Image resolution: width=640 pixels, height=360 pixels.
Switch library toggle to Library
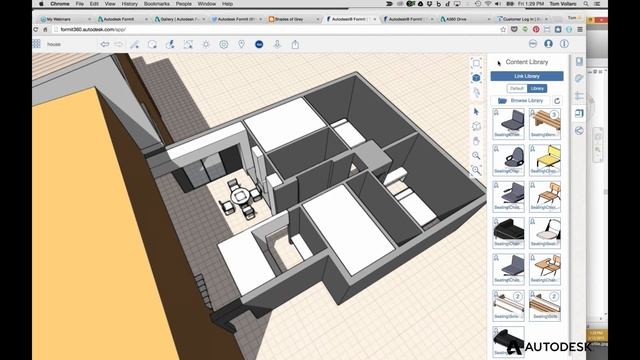point(537,88)
